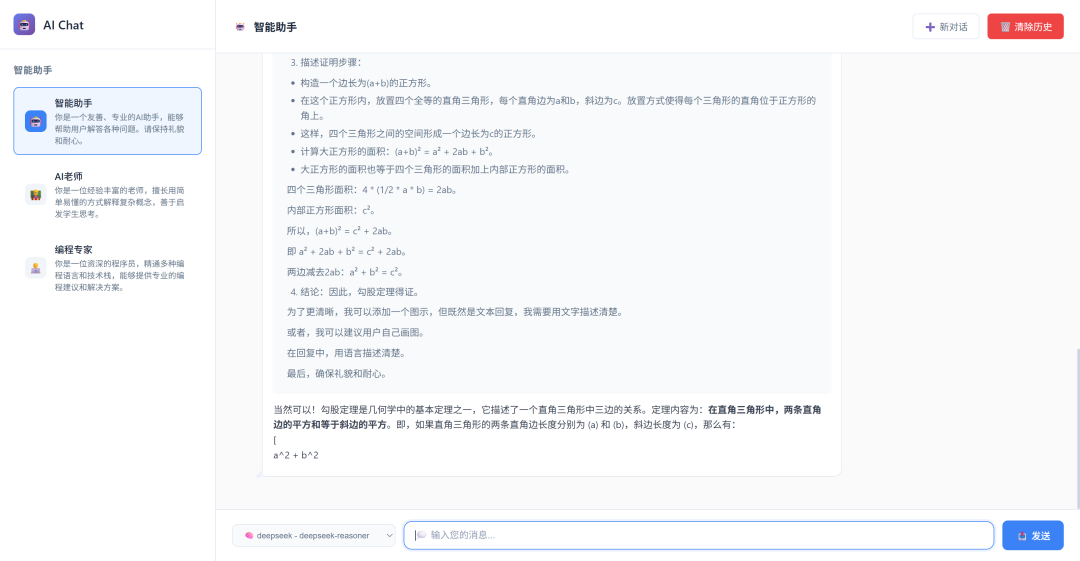Click the 编程专家 description text
Screen dimensions: 1080x561
(120, 275)
